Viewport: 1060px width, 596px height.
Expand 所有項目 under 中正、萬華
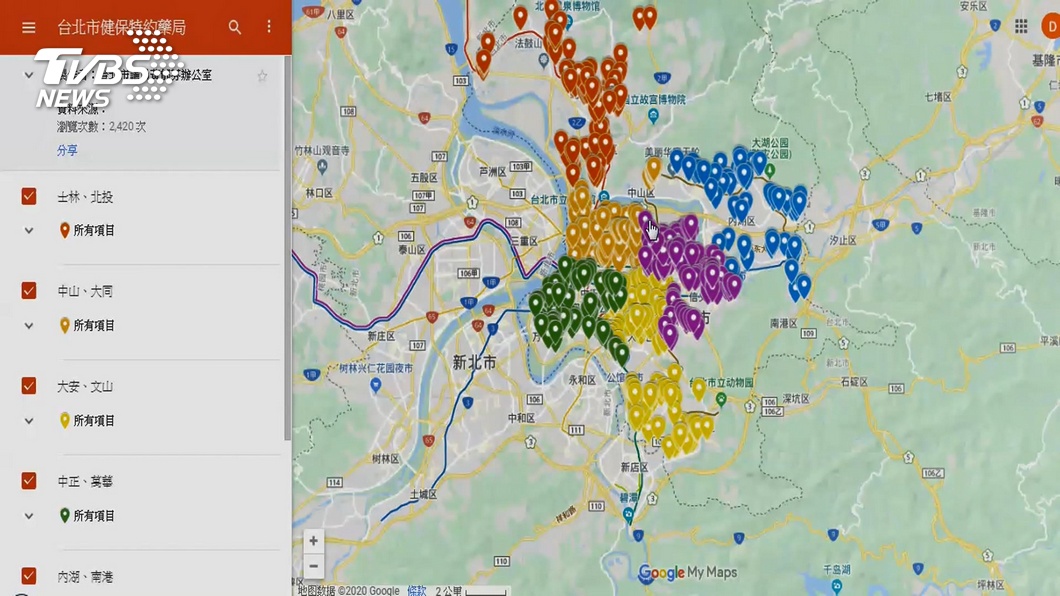(x=28, y=516)
